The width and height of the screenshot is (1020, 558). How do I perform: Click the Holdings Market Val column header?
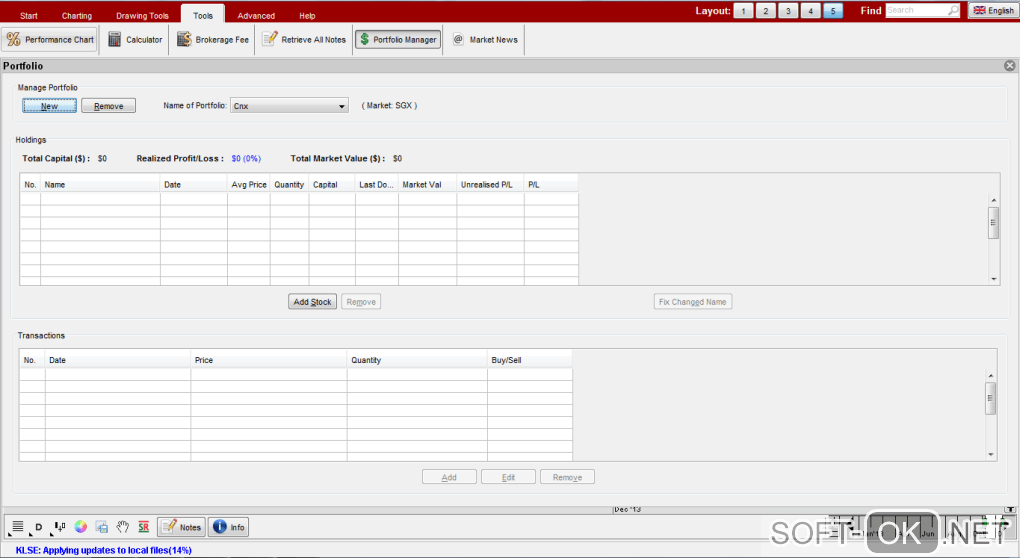[427, 185]
